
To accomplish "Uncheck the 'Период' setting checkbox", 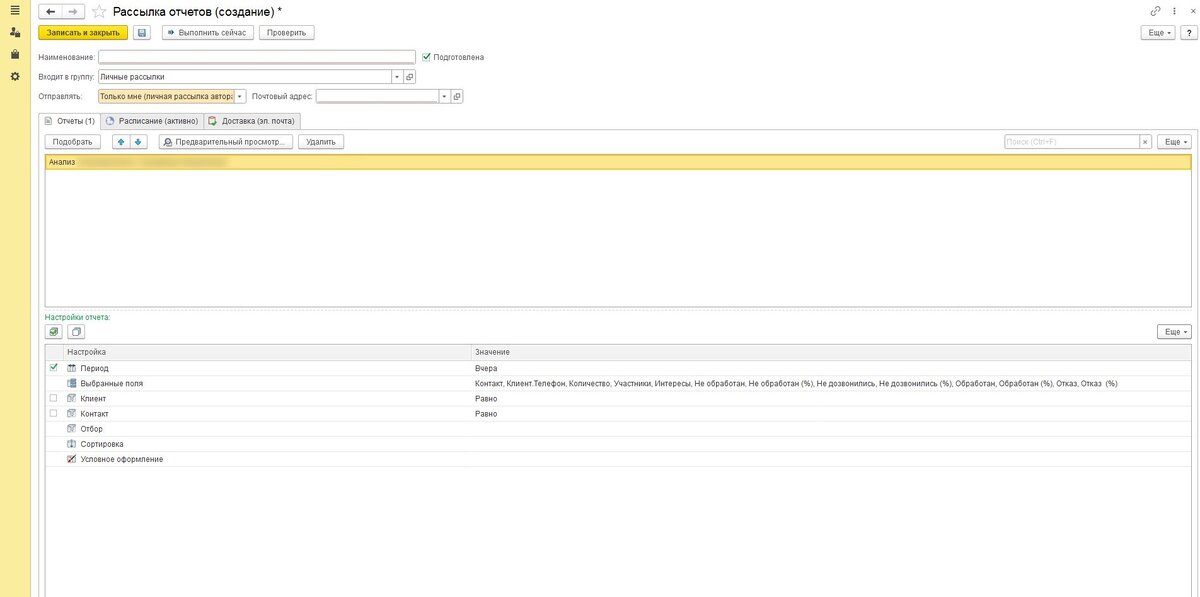I will click(54, 368).
